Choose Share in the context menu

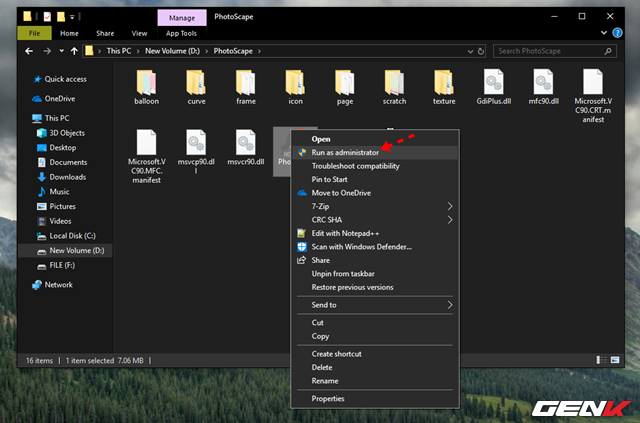click(x=375, y=260)
